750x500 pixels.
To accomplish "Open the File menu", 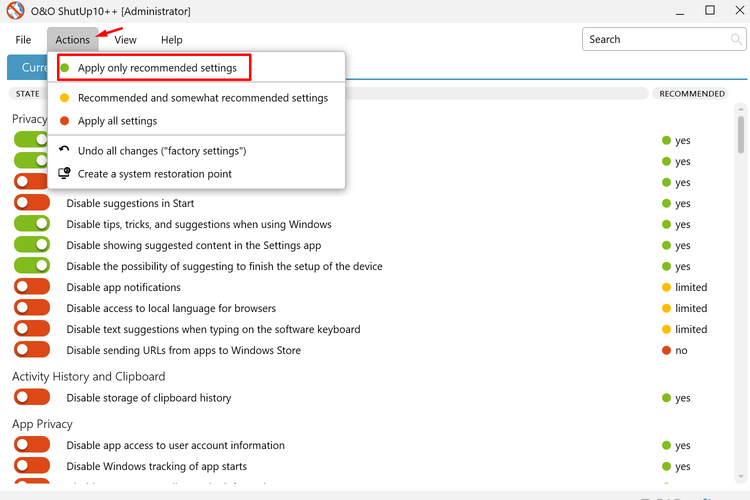I will click(x=23, y=40).
